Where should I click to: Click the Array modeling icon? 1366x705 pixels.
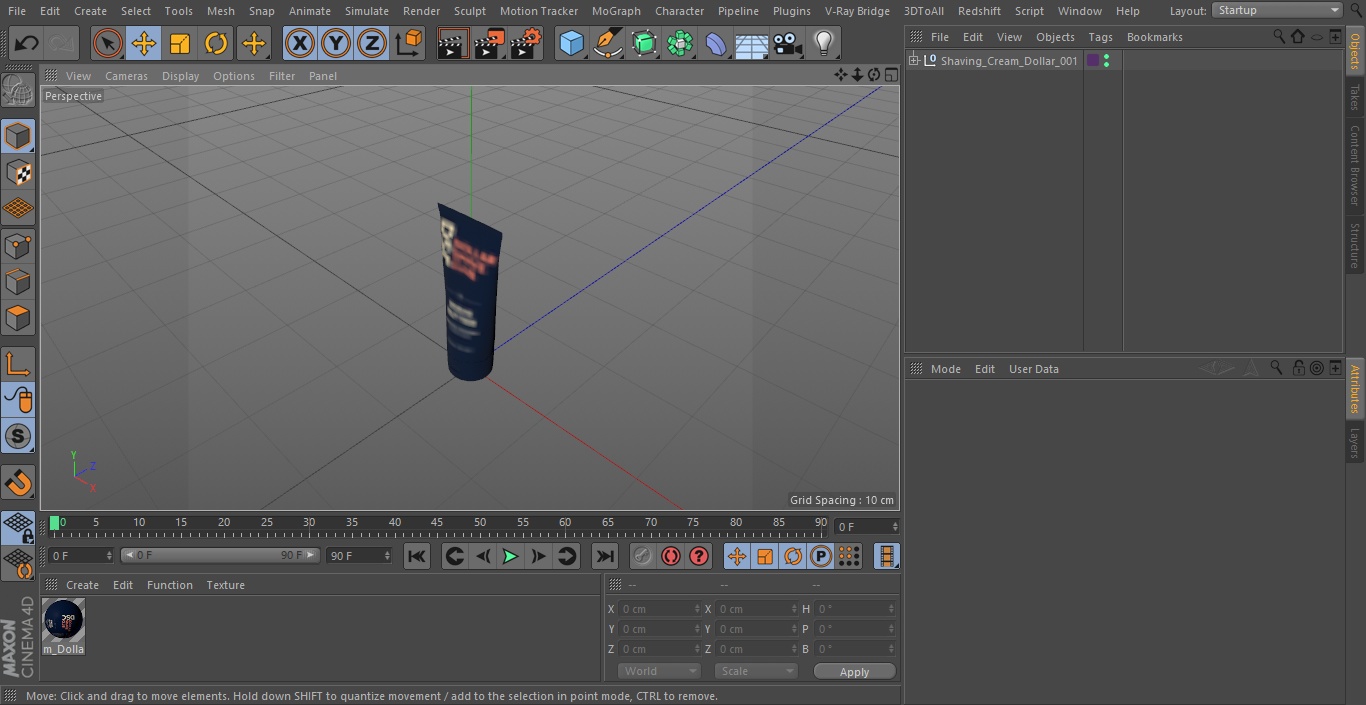click(680, 43)
